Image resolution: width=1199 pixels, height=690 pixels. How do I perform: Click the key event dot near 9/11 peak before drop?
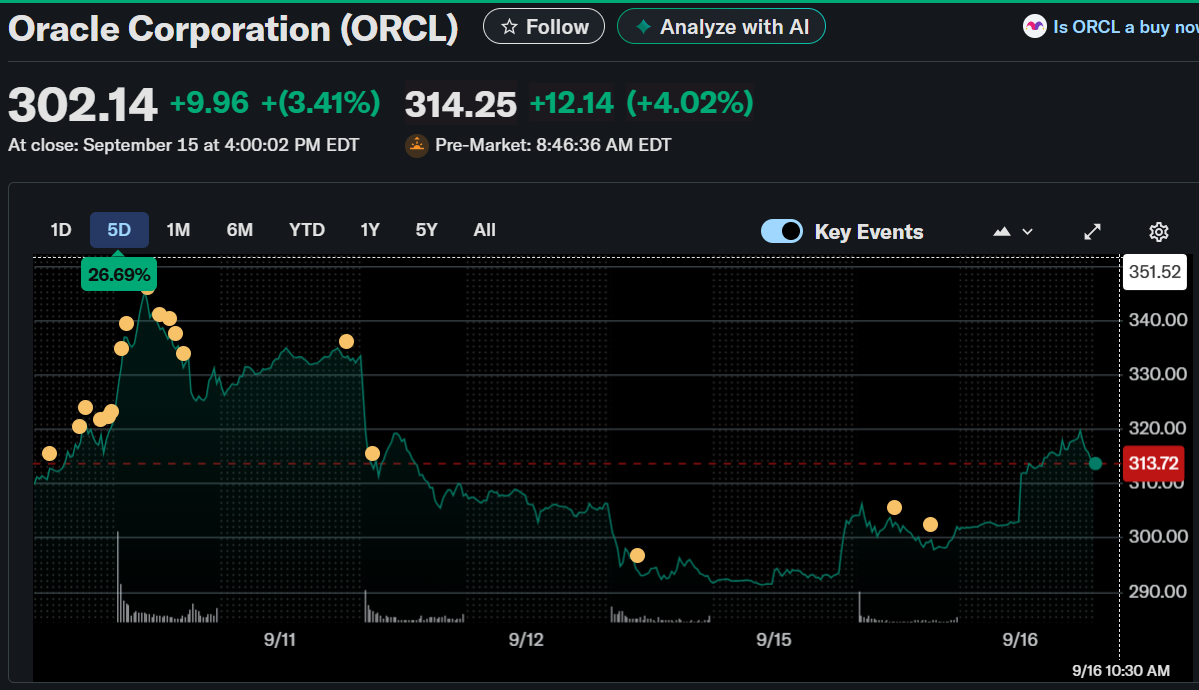346,341
